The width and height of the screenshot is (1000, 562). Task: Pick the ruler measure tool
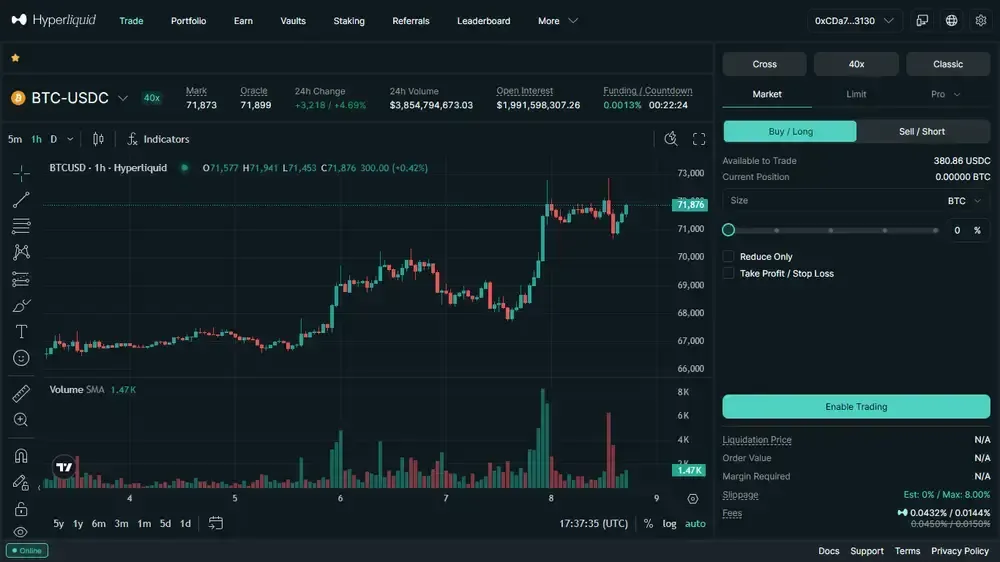[21, 394]
